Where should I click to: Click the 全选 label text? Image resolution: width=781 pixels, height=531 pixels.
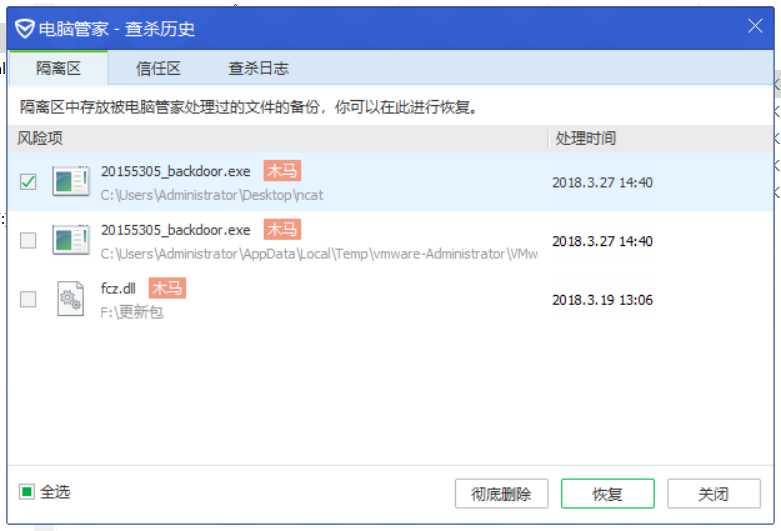(x=55, y=492)
